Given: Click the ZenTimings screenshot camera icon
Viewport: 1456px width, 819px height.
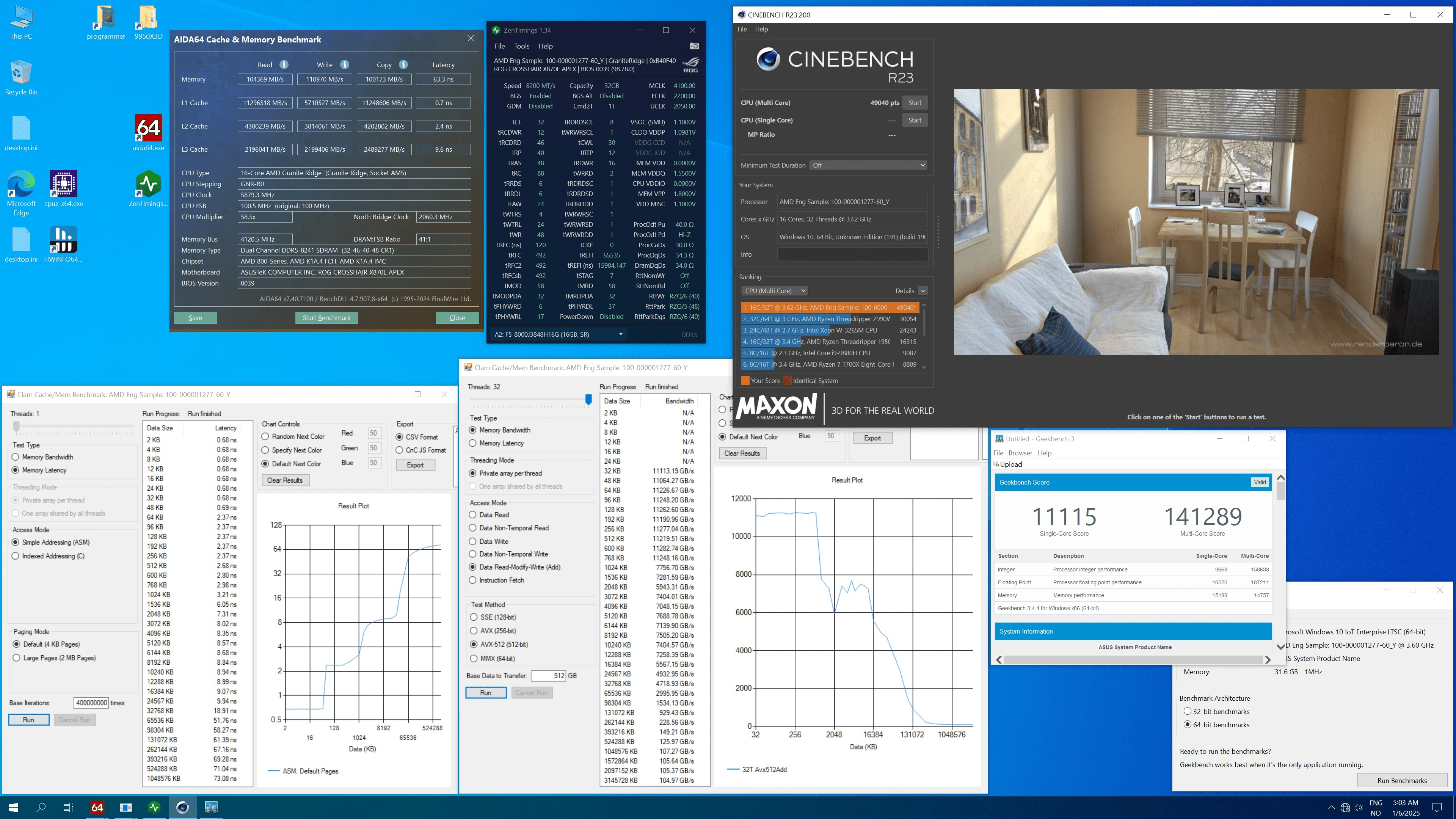Looking at the screenshot, I should pyautogui.click(x=694, y=46).
